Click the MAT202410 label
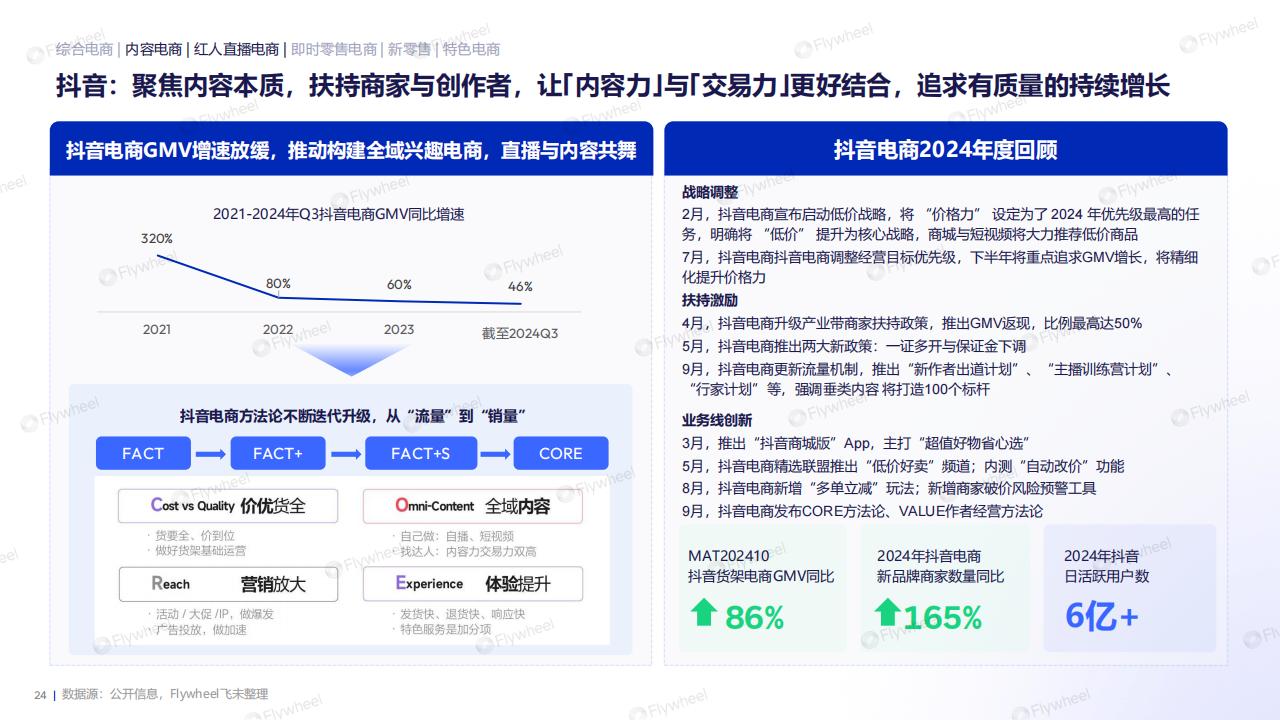This screenshot has height=720, width=1280. (729, 556)
